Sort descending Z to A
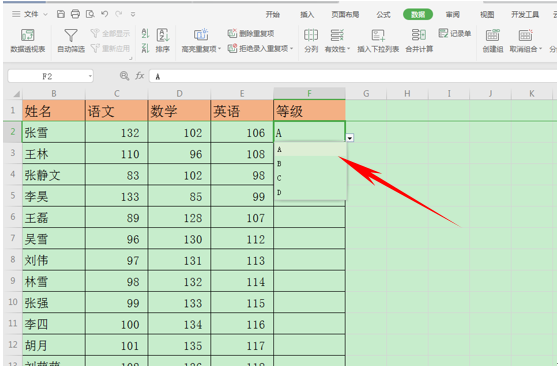The image size is (558, 372). 145,48
